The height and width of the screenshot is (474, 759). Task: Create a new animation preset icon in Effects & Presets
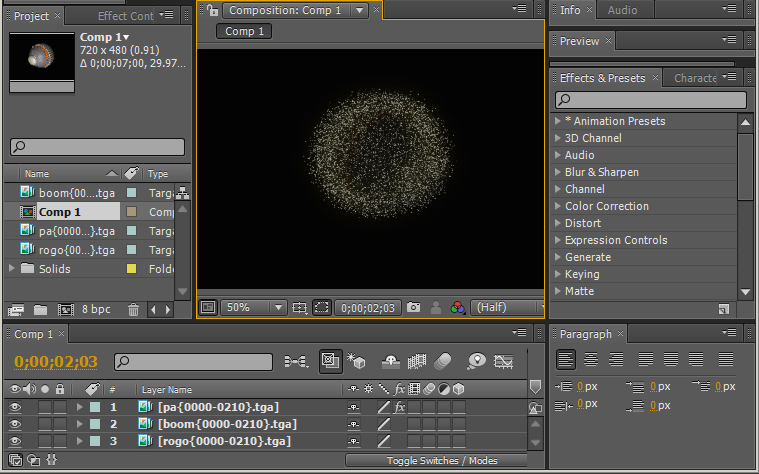point(724,309)
